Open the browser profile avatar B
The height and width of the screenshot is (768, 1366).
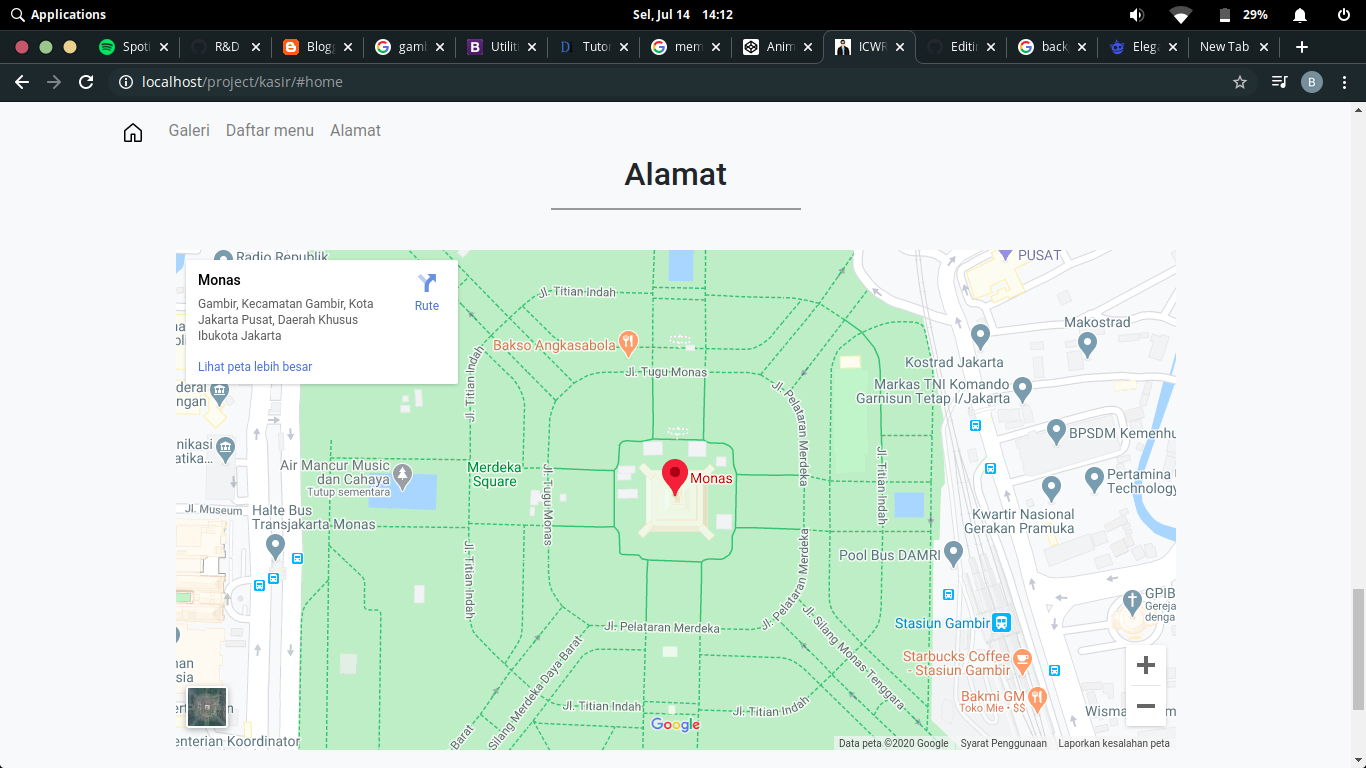[1312, 82]
